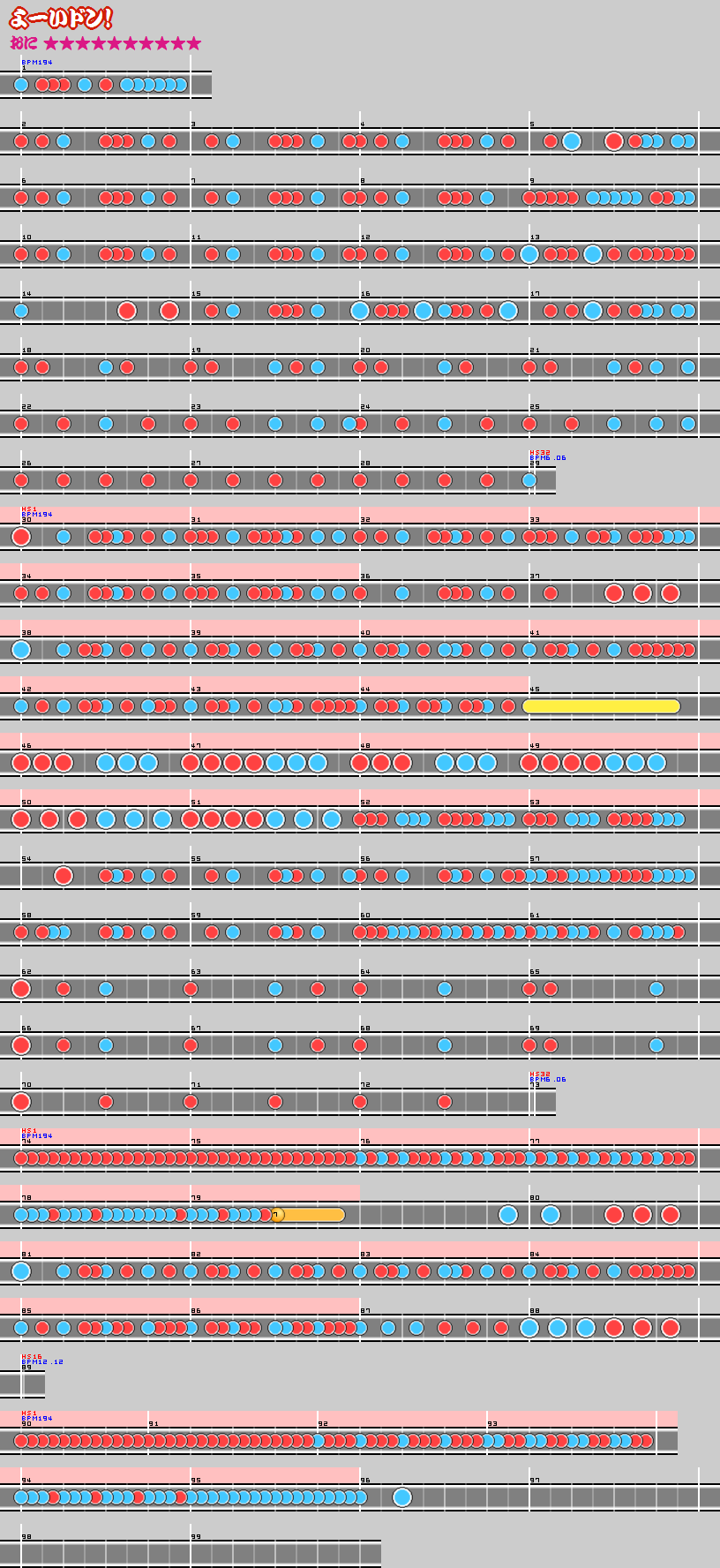720x1568 pixels.
Task: Click the HS16 speed label at measure 89
Action: (x=32, y=1356)
